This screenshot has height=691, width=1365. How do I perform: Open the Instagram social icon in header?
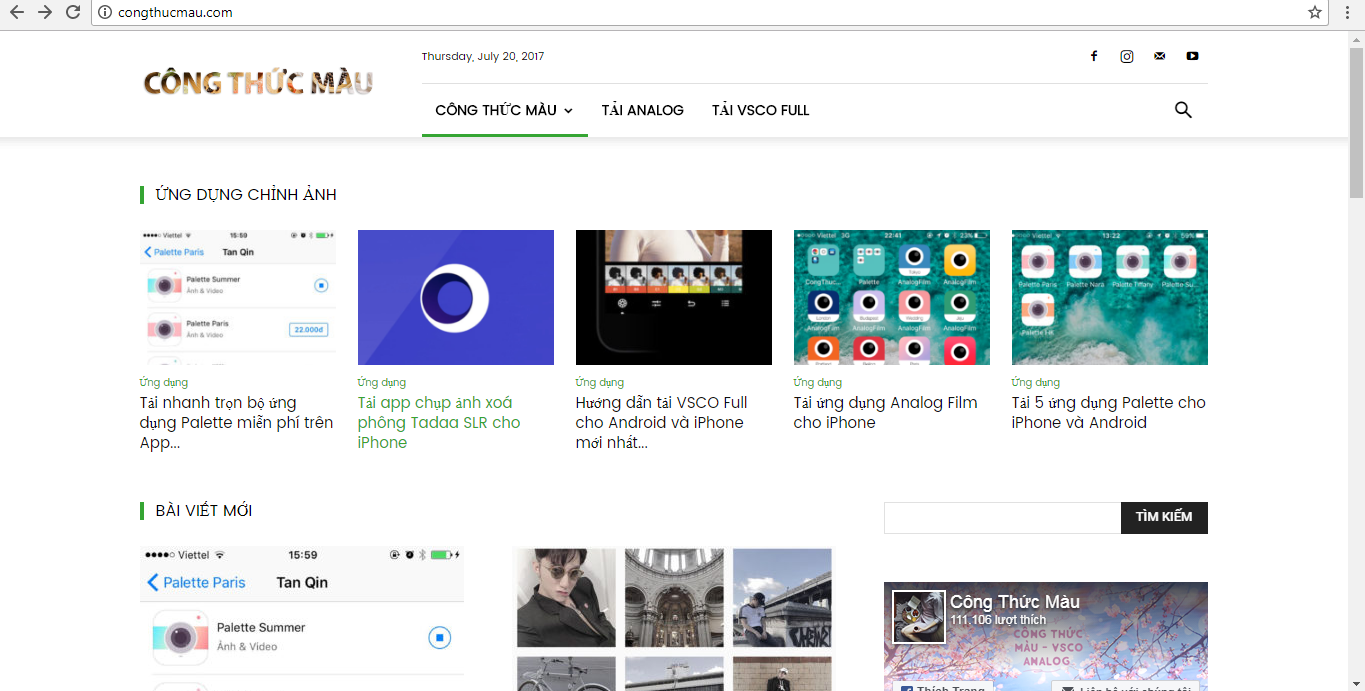pyautogui.click(x=1127, y=56)
